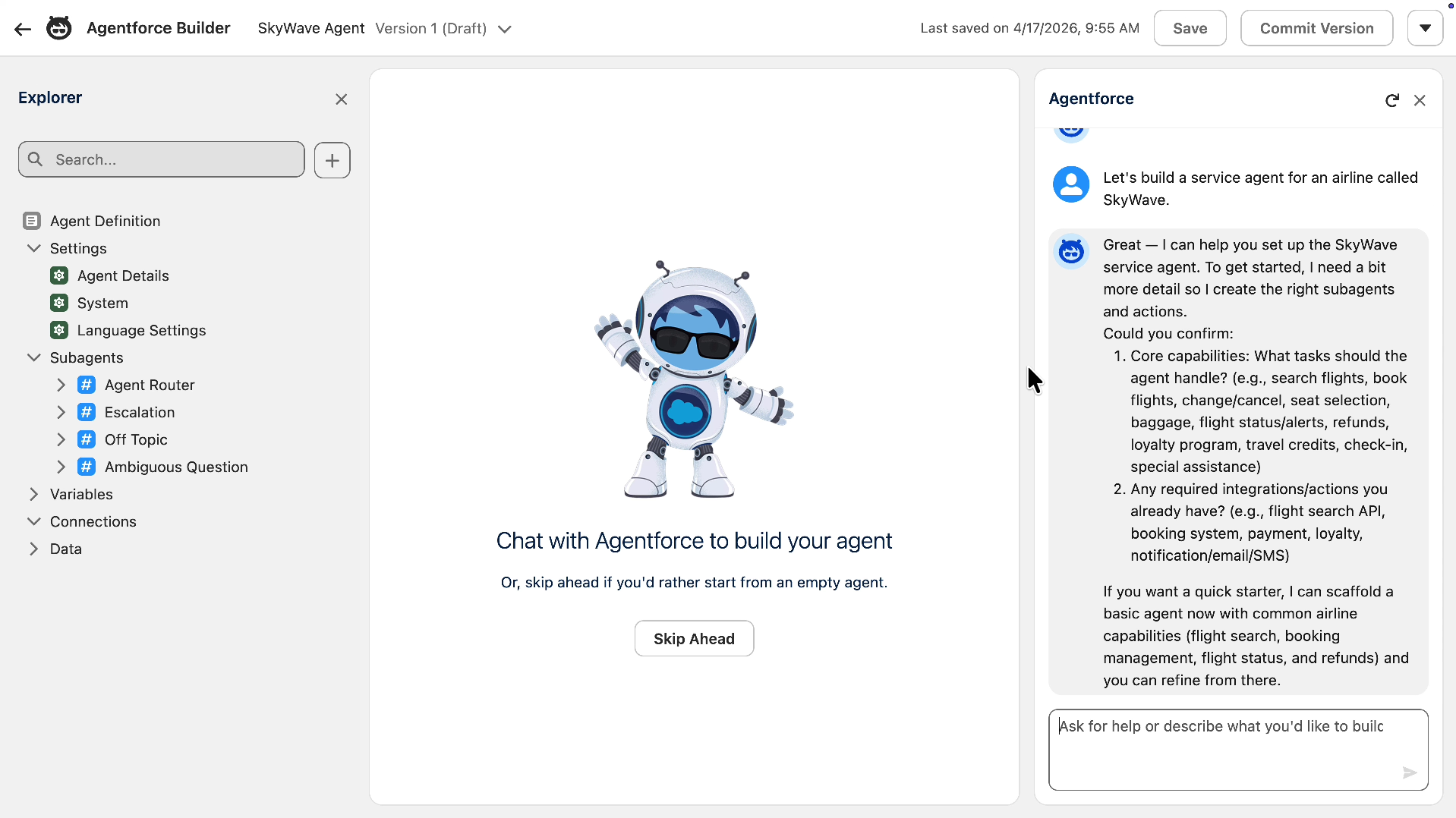The image size is (1456, 818).
Task: Select the Agent Router subagent
Action: pyautogui.click(x=150, y=385)
